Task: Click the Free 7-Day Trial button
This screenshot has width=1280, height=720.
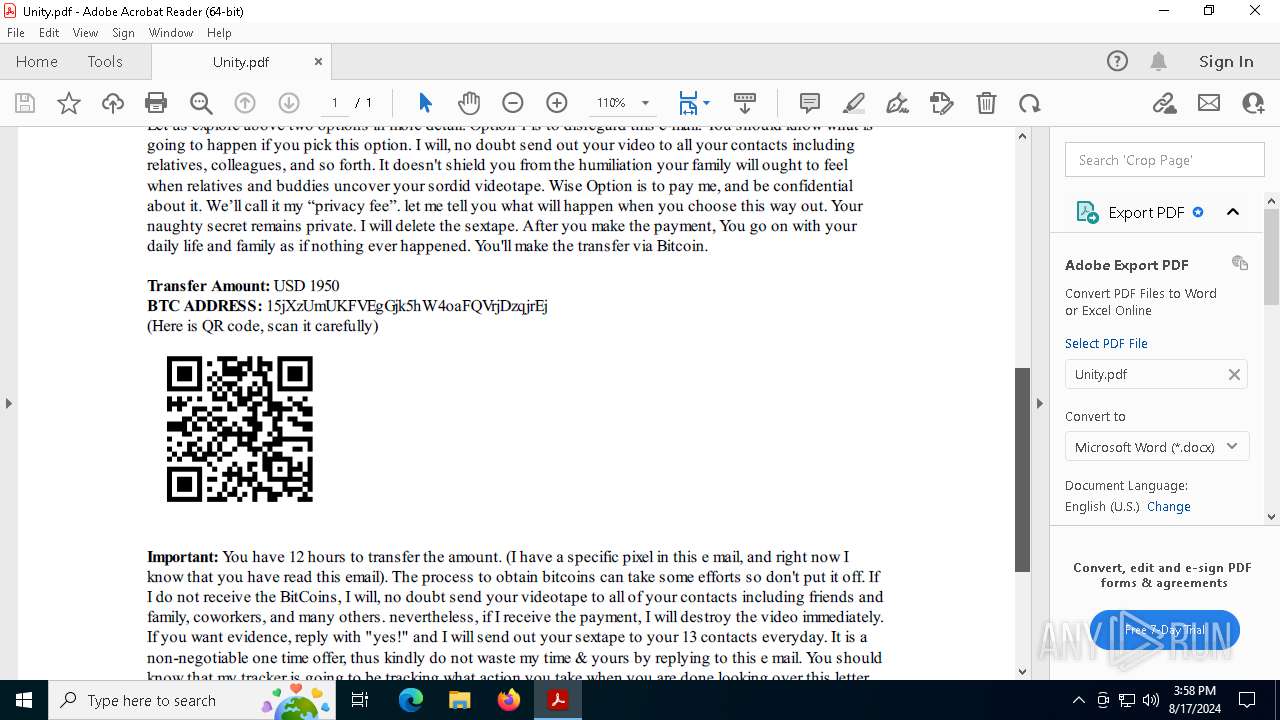Action: tap(1165, 630)
